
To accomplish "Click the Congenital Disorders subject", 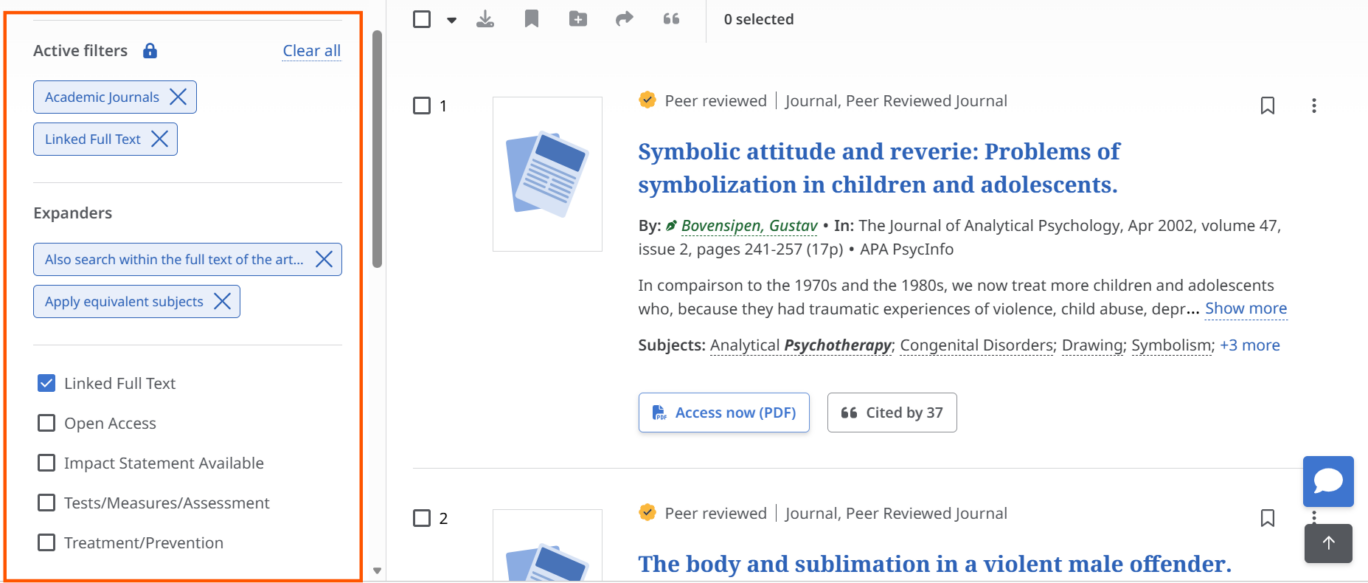I will coord(977,345).
